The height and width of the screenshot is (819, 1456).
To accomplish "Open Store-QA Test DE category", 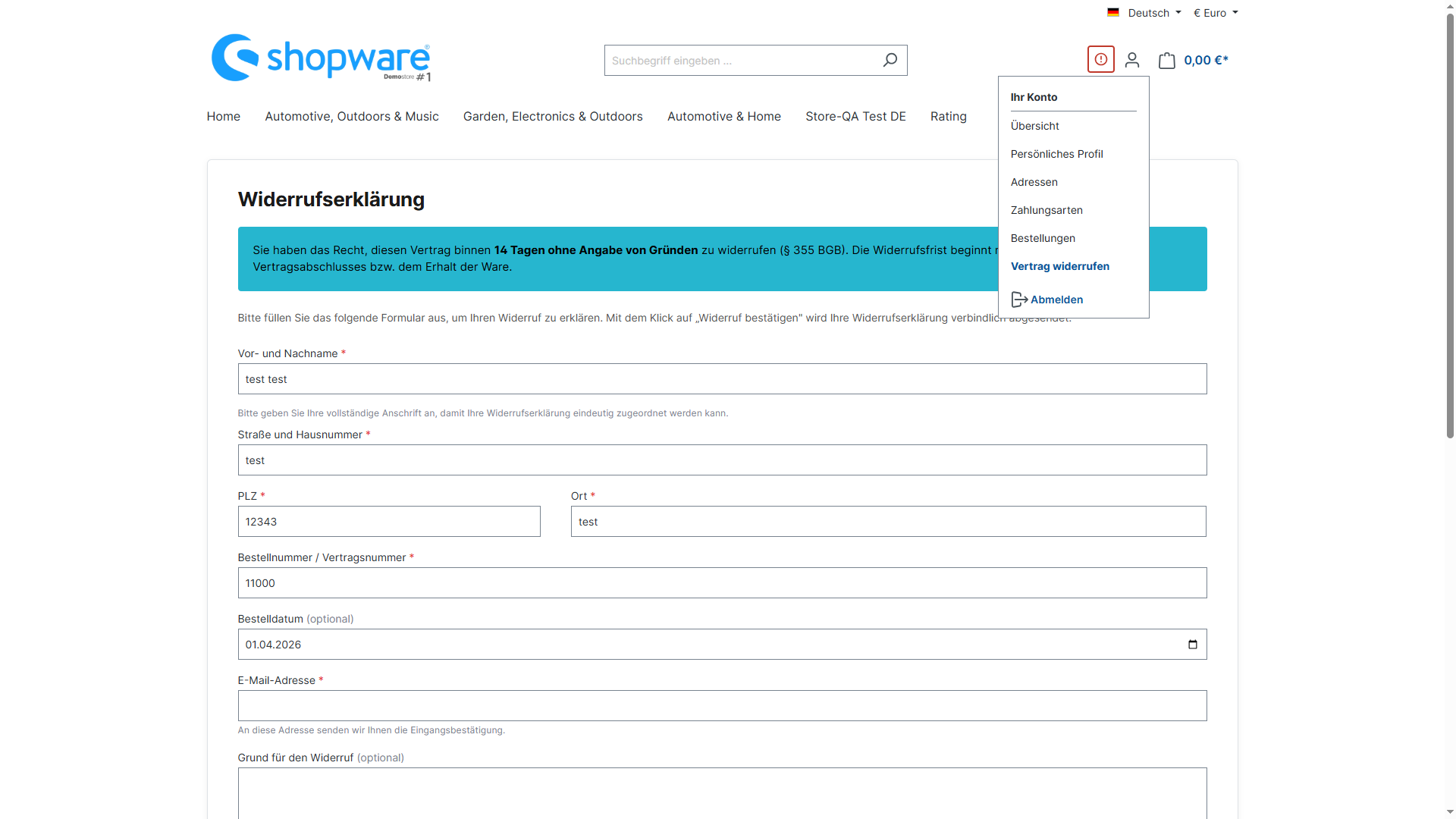I will click(x=855, y=116).
